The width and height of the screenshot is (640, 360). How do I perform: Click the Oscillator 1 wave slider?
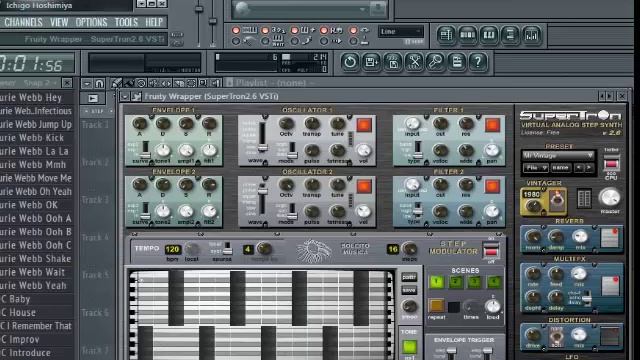click(262, 137)
